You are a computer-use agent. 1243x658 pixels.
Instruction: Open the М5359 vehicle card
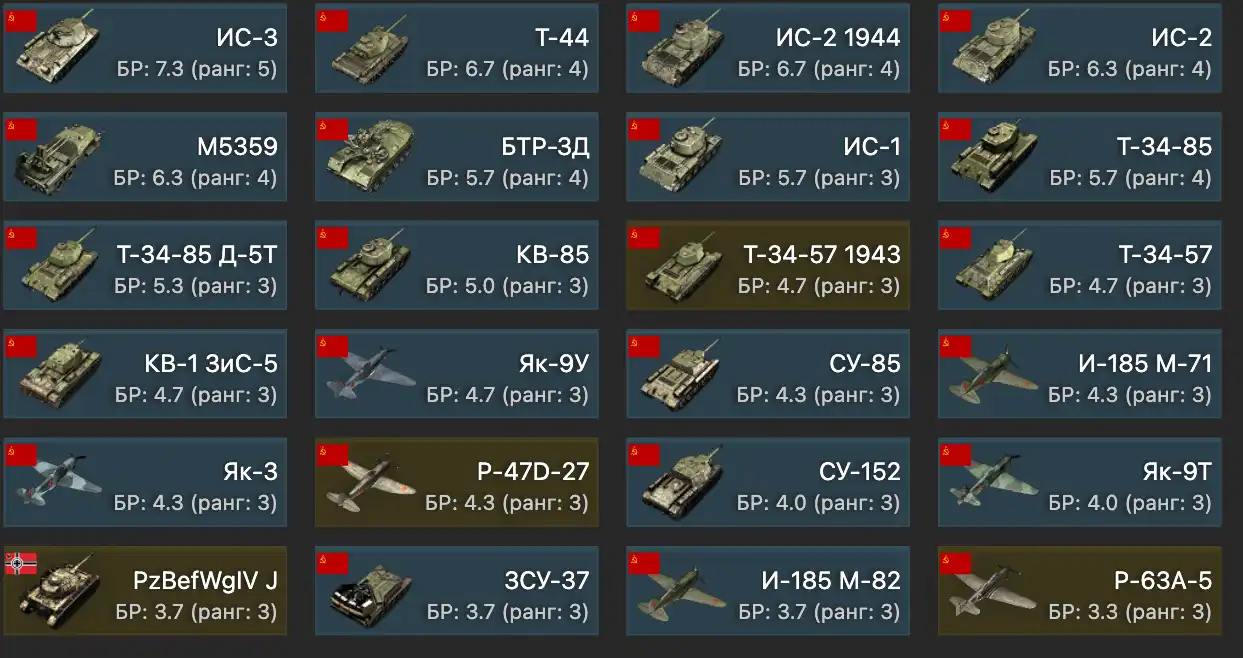point(145,158)
